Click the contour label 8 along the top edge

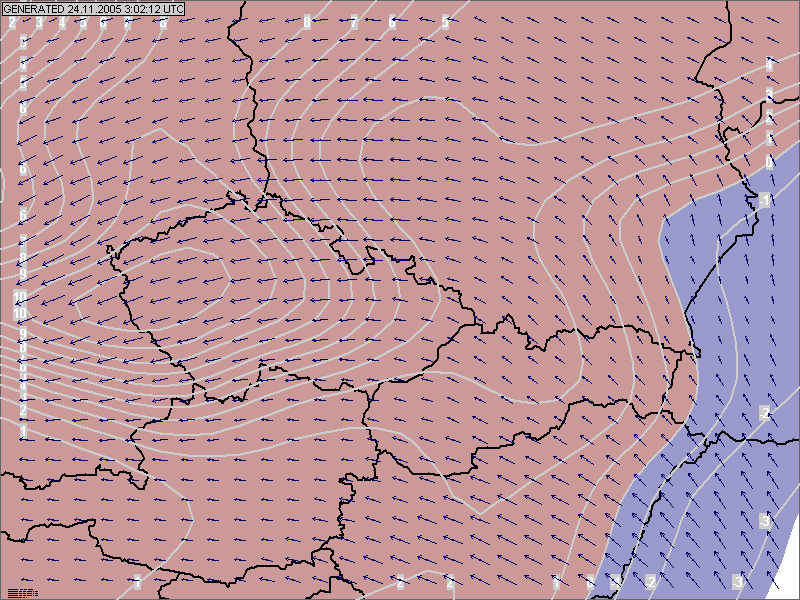tap(307, 22)
